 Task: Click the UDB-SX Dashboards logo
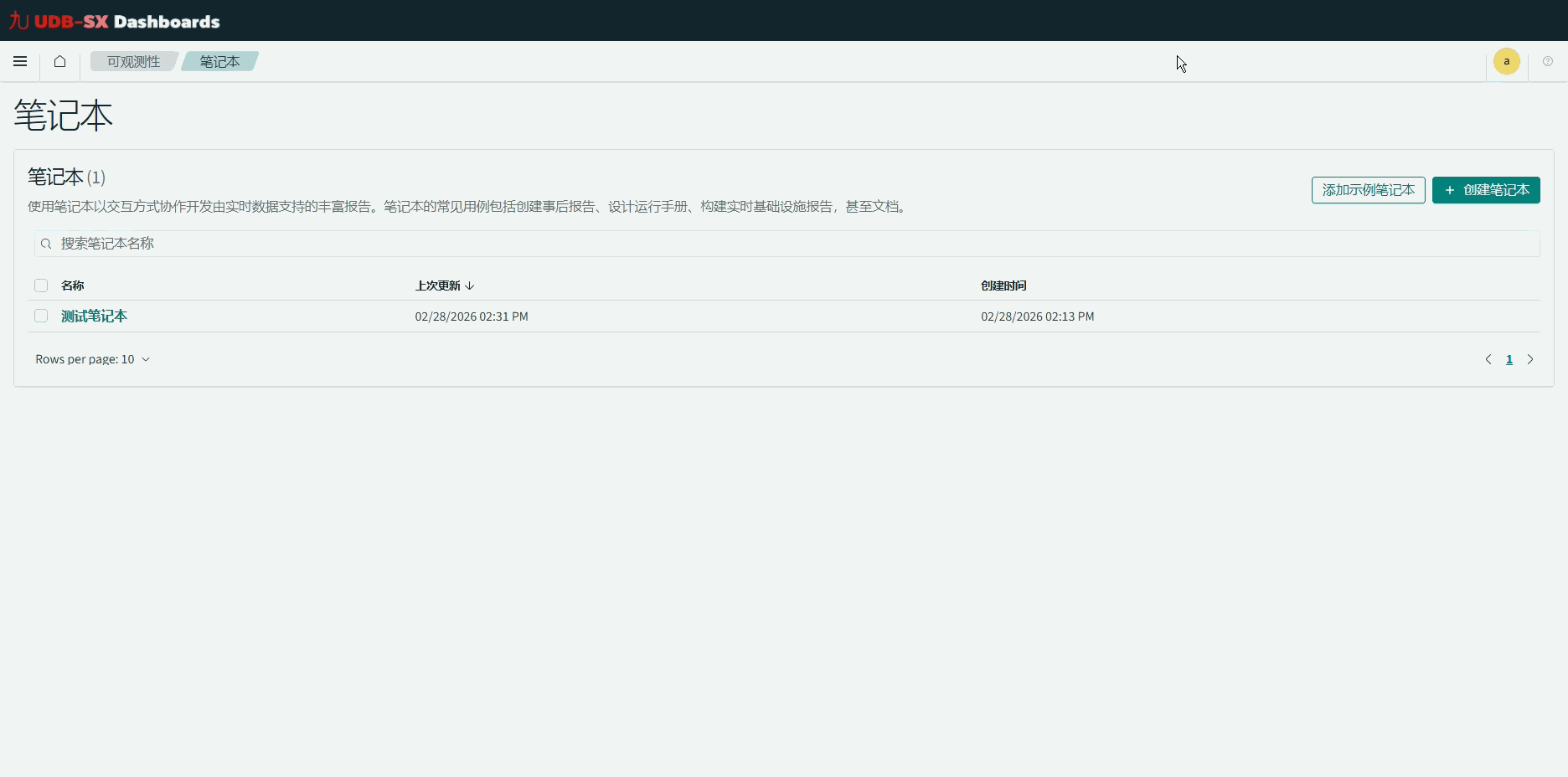click(114, 20)
